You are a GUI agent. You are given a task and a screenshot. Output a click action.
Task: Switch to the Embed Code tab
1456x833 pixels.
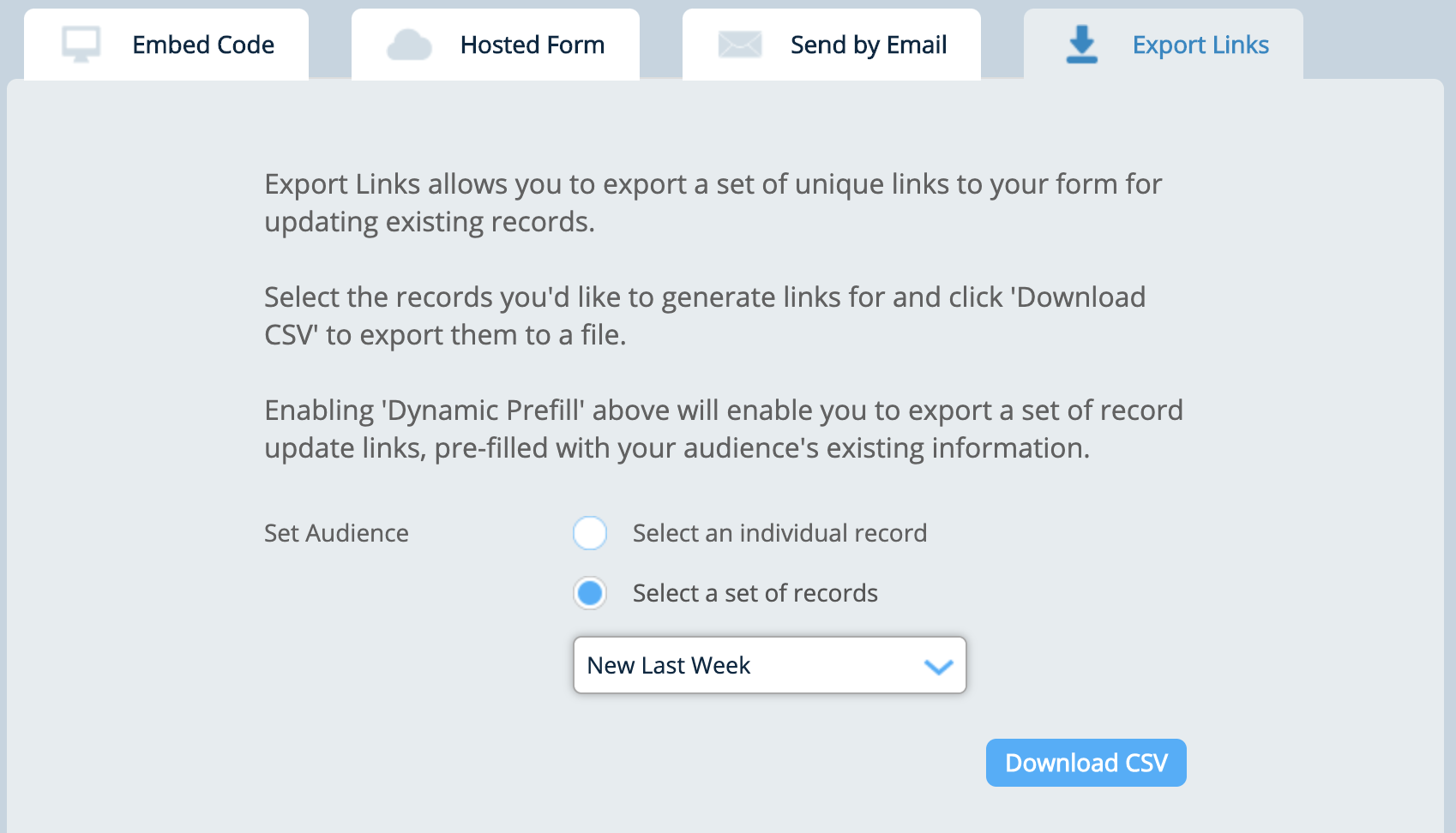(x=202, y=45)
